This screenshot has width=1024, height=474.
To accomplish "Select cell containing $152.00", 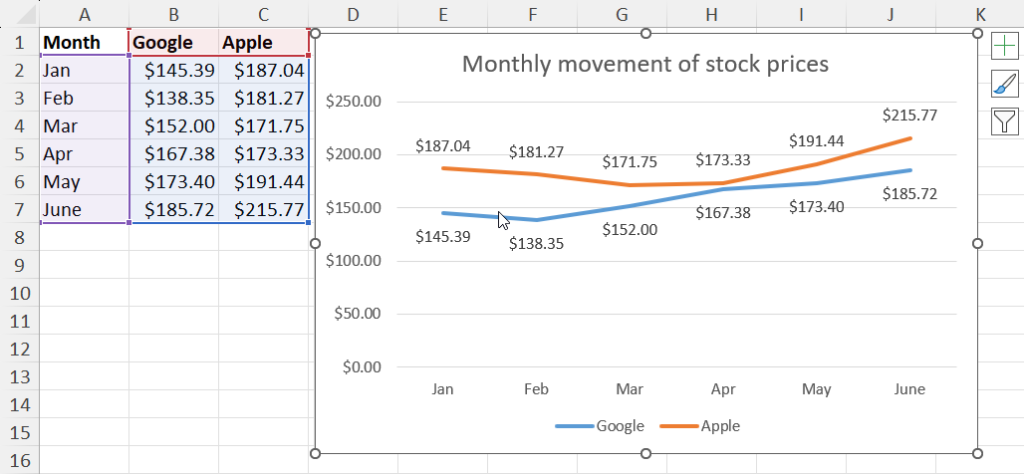I will pyautogui.click(x=174, y=126).
